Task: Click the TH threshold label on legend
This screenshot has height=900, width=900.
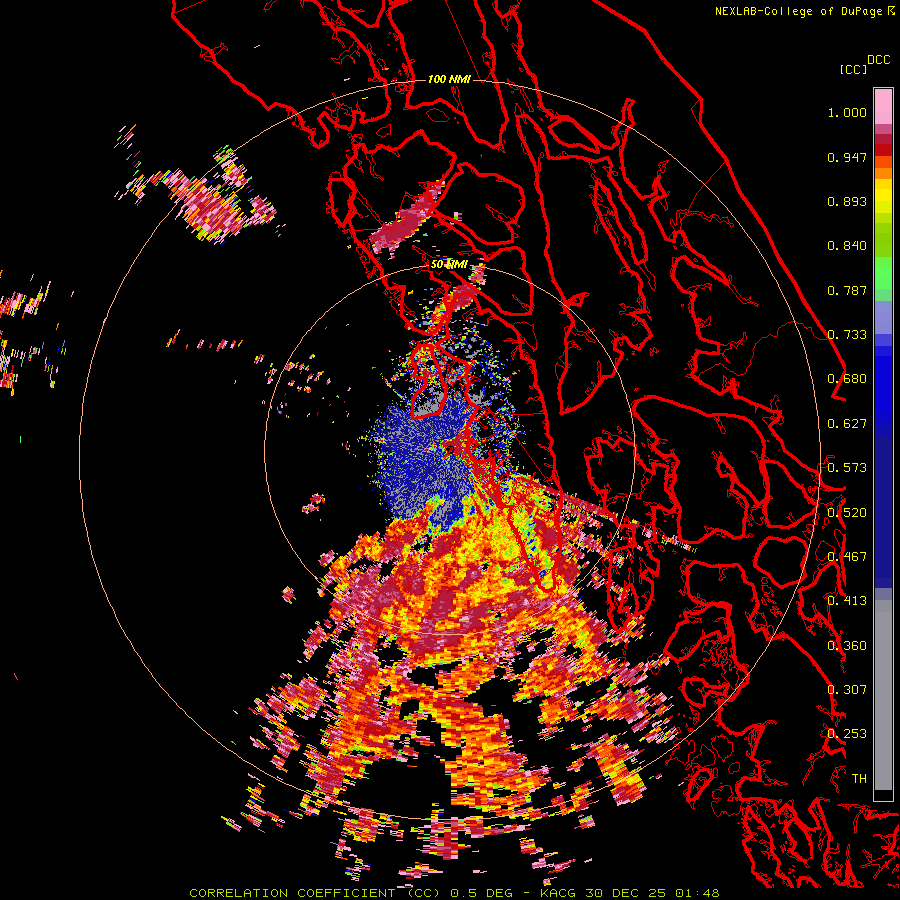Action: coord(859,779)
